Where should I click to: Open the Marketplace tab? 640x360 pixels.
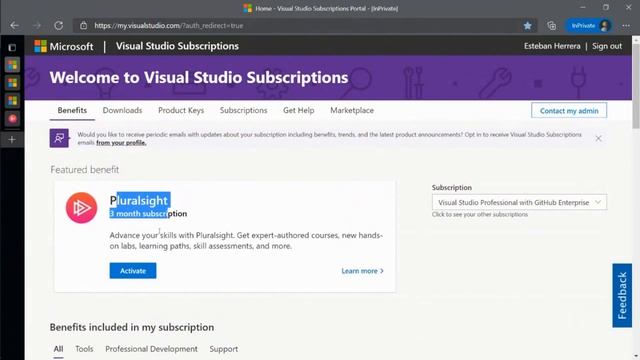pos(352,111)
